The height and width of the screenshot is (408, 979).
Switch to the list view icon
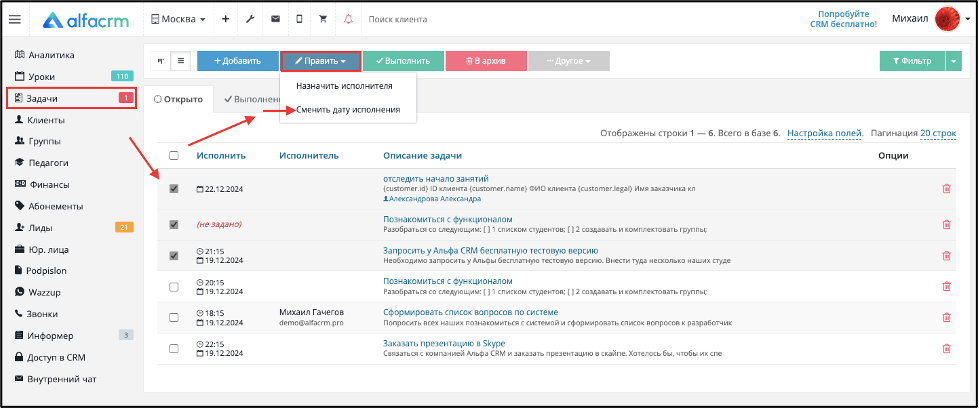(181, 61)
